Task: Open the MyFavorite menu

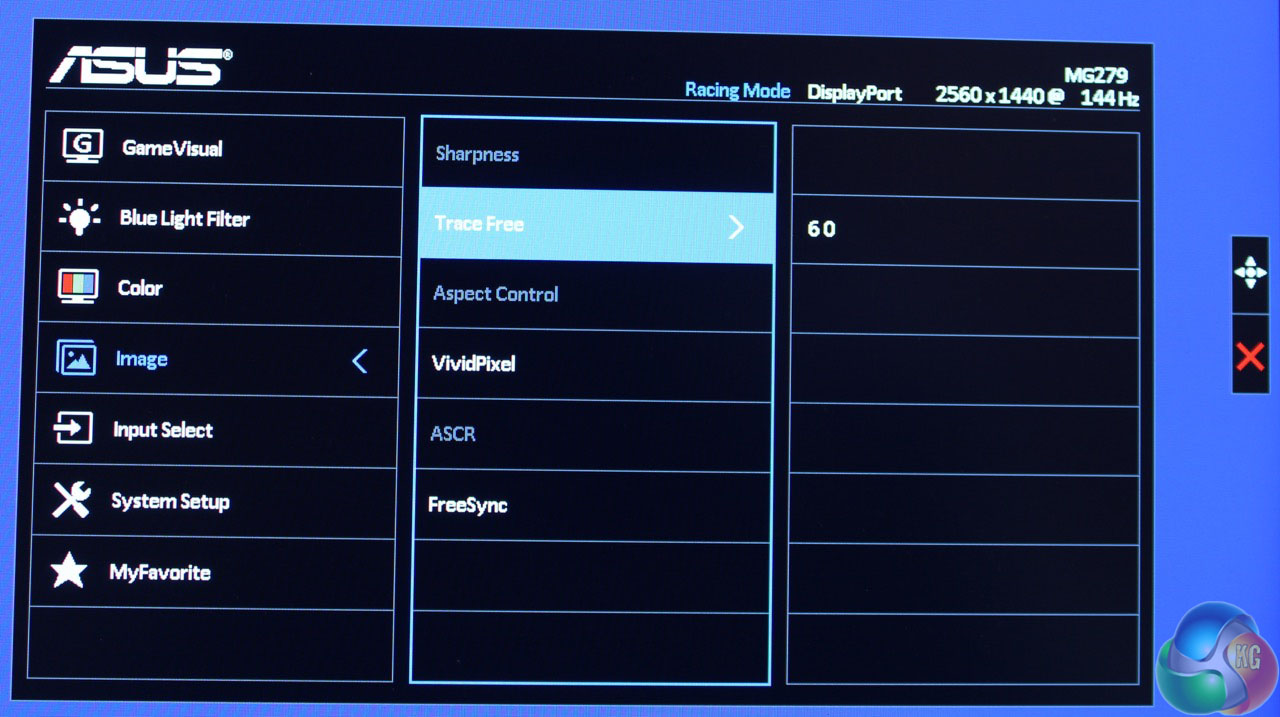Action: (x=211, y=574)
